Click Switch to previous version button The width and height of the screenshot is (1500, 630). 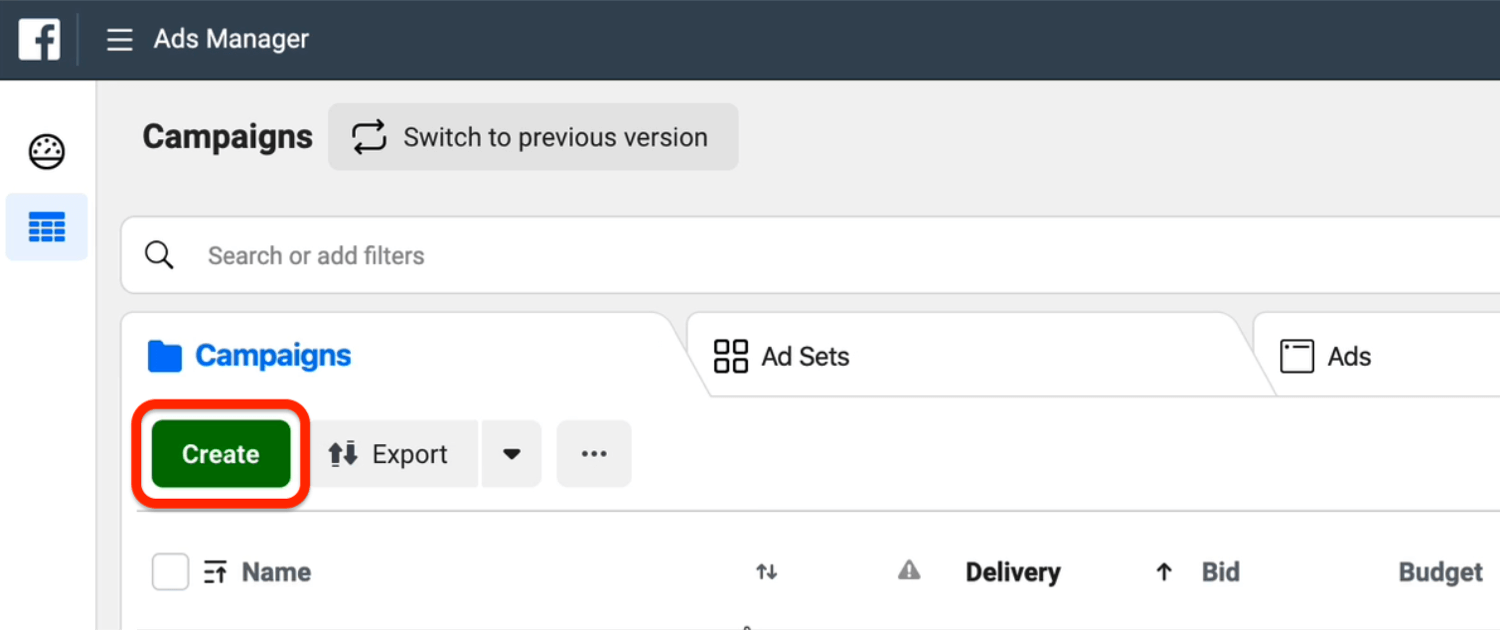pos(533,137)
